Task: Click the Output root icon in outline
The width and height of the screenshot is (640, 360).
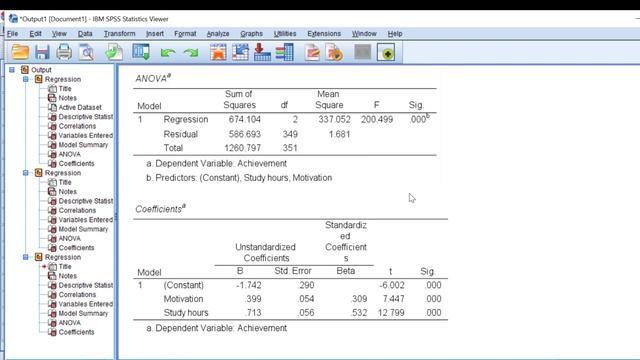Action: click(25, 70)
